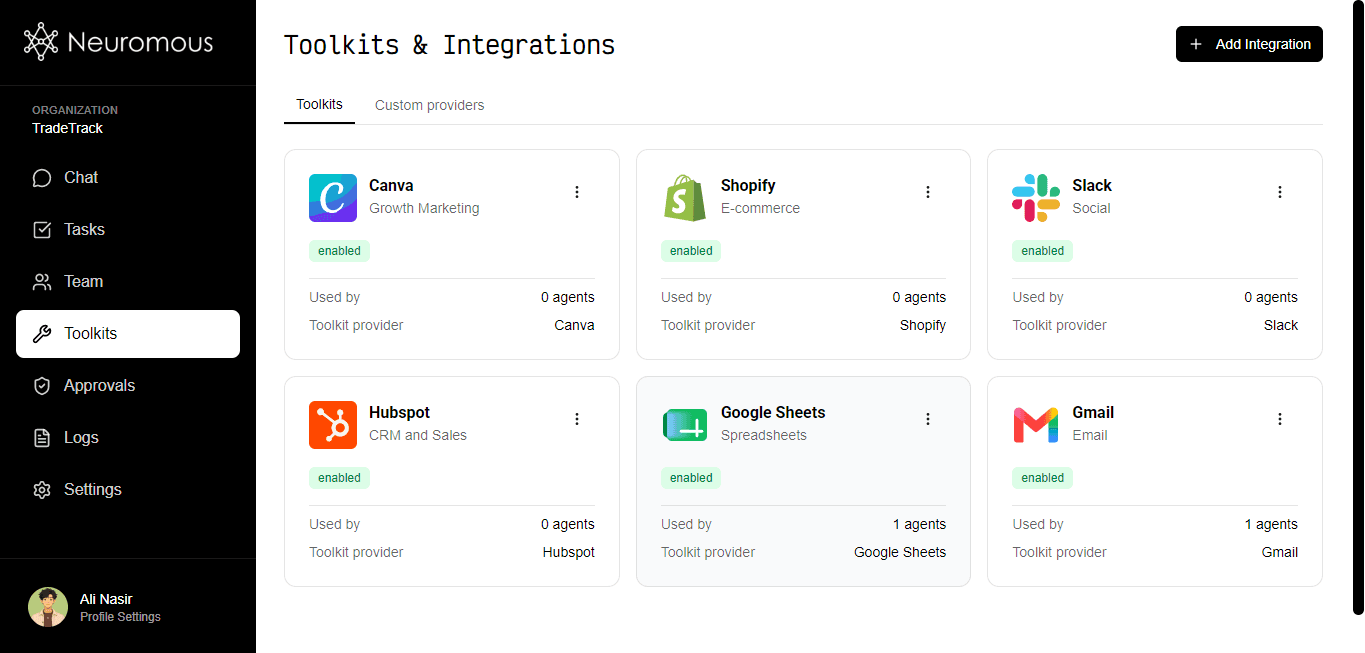The height and width of the screenshot is (653, 1365).
Task: Open Settings in the sidebar
Action: pyautogui.click(x=128, y=490)
